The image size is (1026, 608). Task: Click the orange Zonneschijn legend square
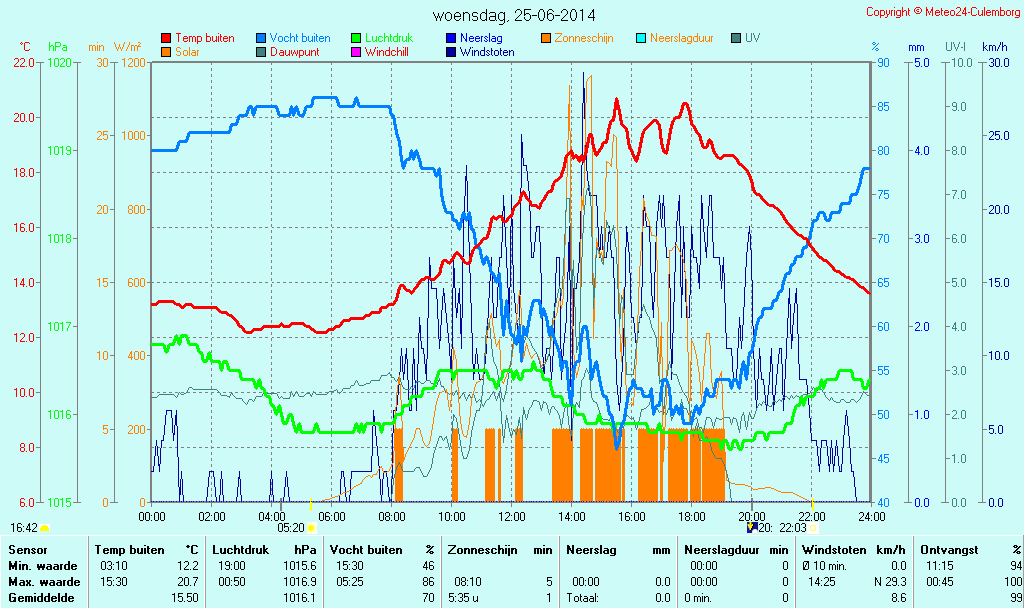click(545, 38)
